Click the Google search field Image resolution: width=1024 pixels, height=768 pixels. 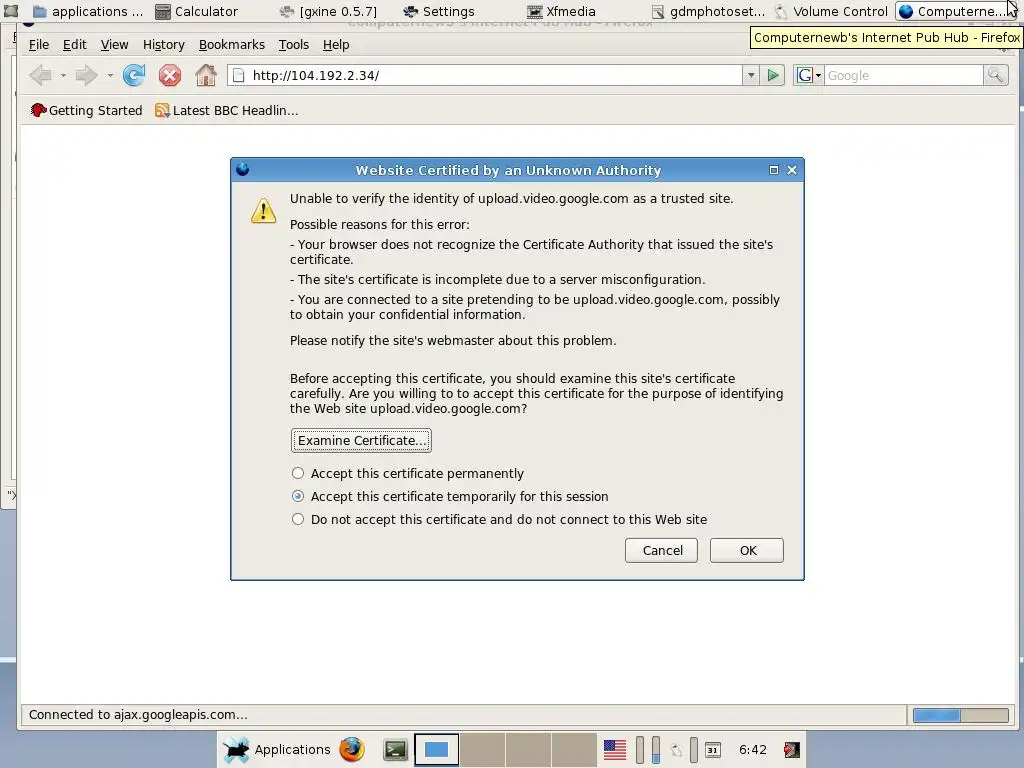[903, 75]
